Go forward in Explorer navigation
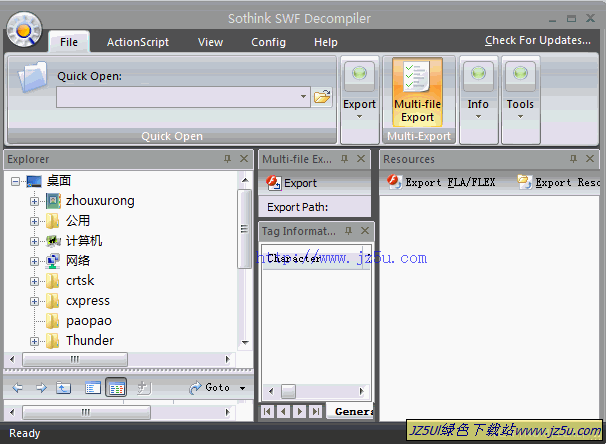This screenshot has height=444, width=606. pos(41,388)
